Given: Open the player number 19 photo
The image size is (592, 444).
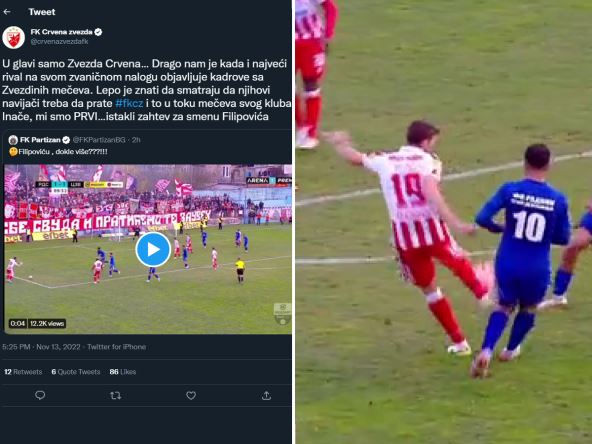Looking at the screenshot, I should [444, 222].
